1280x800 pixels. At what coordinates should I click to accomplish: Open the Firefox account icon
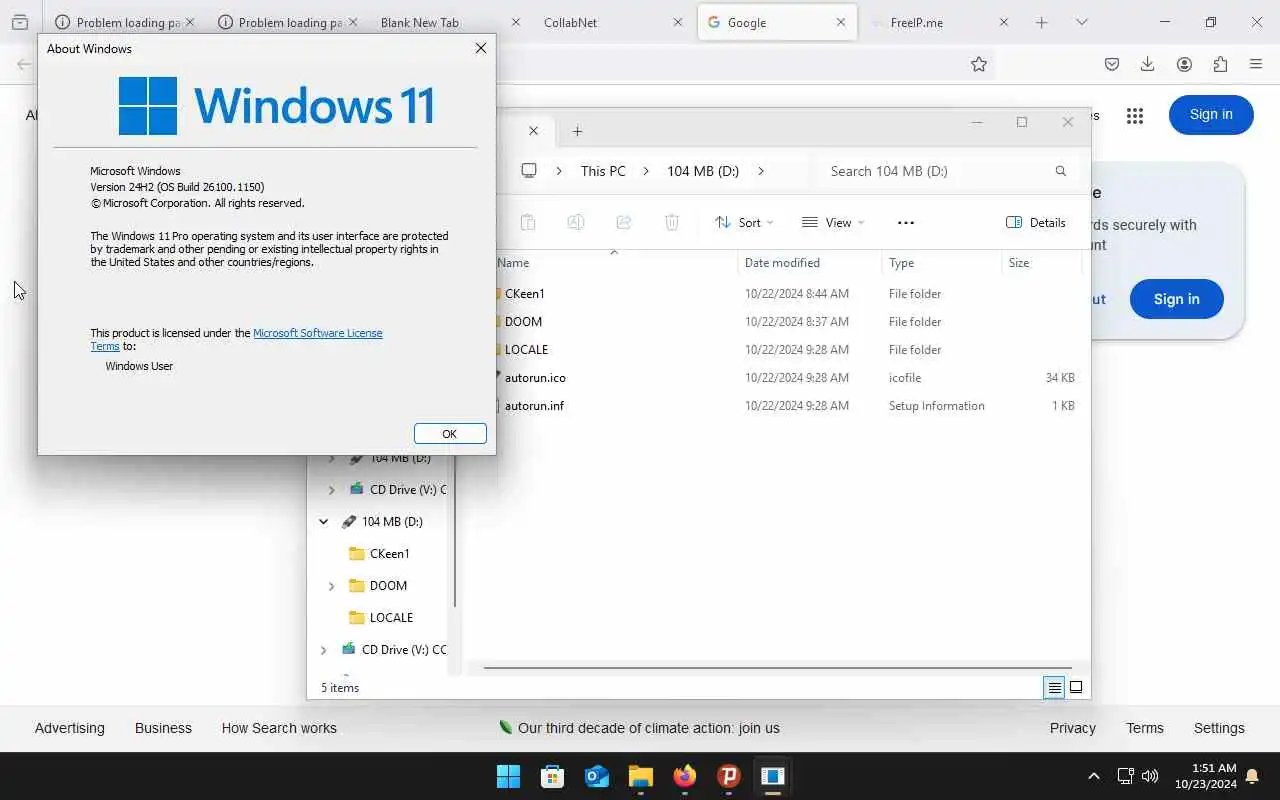tap(1184, 64)
